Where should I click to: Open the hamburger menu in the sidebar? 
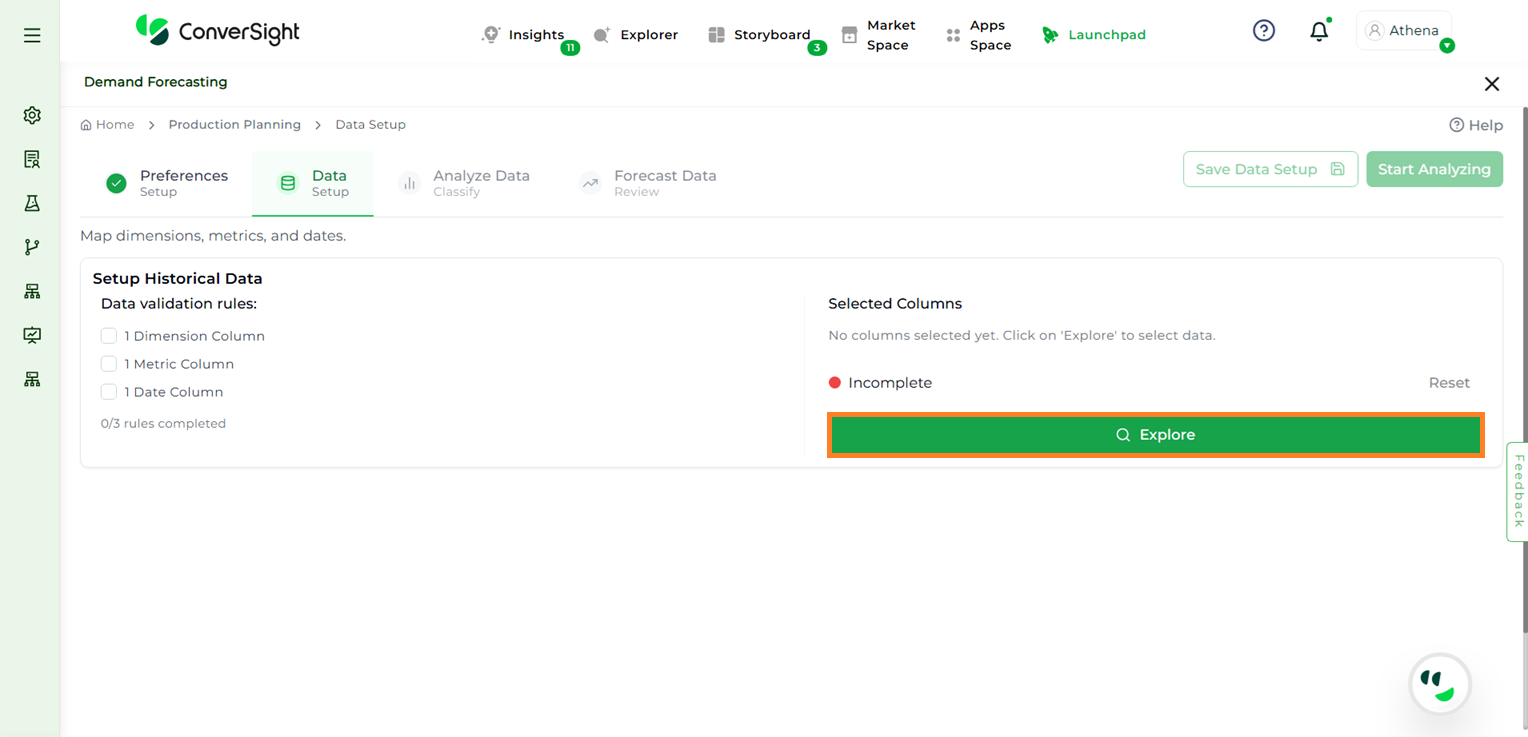(32, 36)
